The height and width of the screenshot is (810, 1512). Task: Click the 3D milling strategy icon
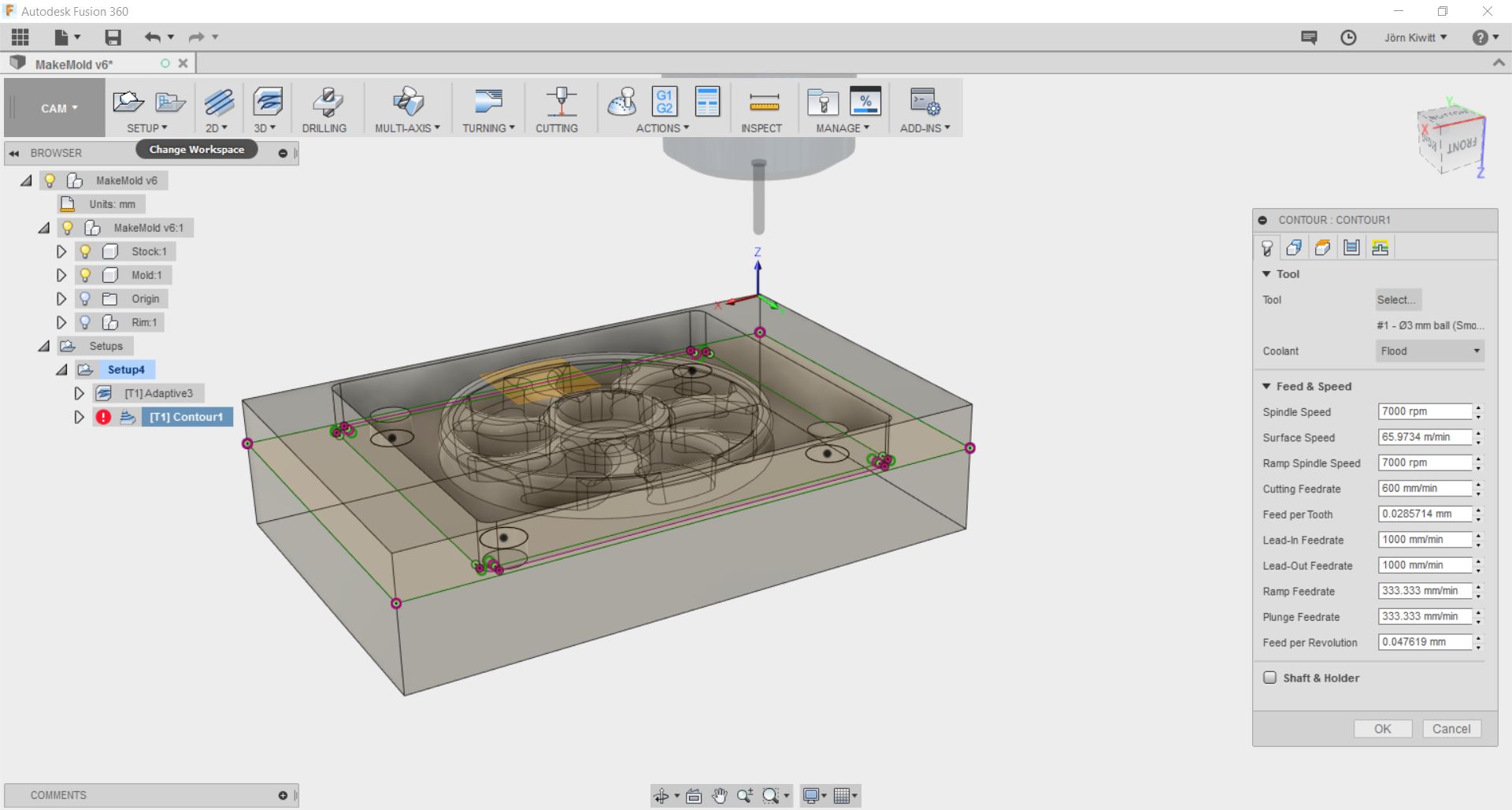click(x=268, y=102)
